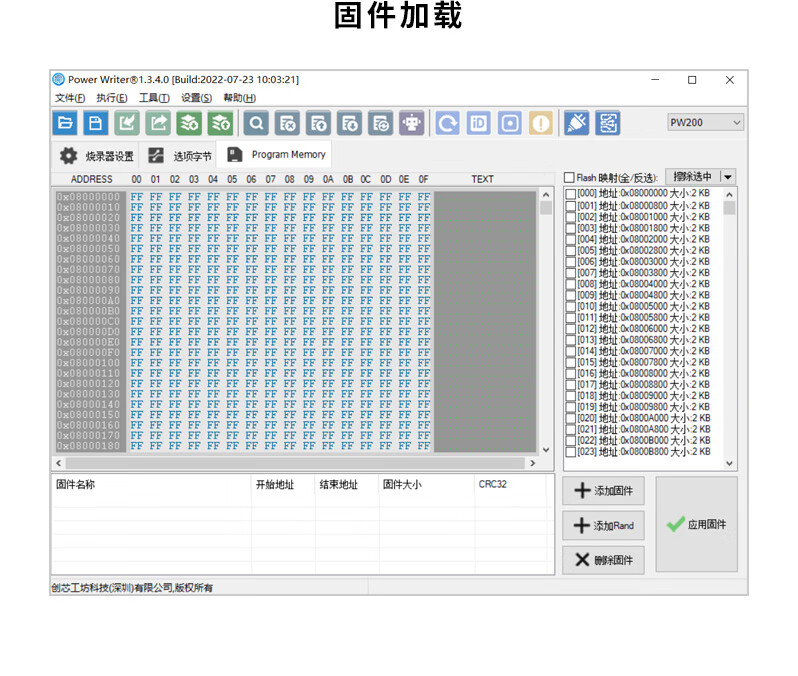This screenshot has height=676, width=798.
Task: Toggle the Flash 映射 select-all checkbox
Action: click(x=570, y=178)
